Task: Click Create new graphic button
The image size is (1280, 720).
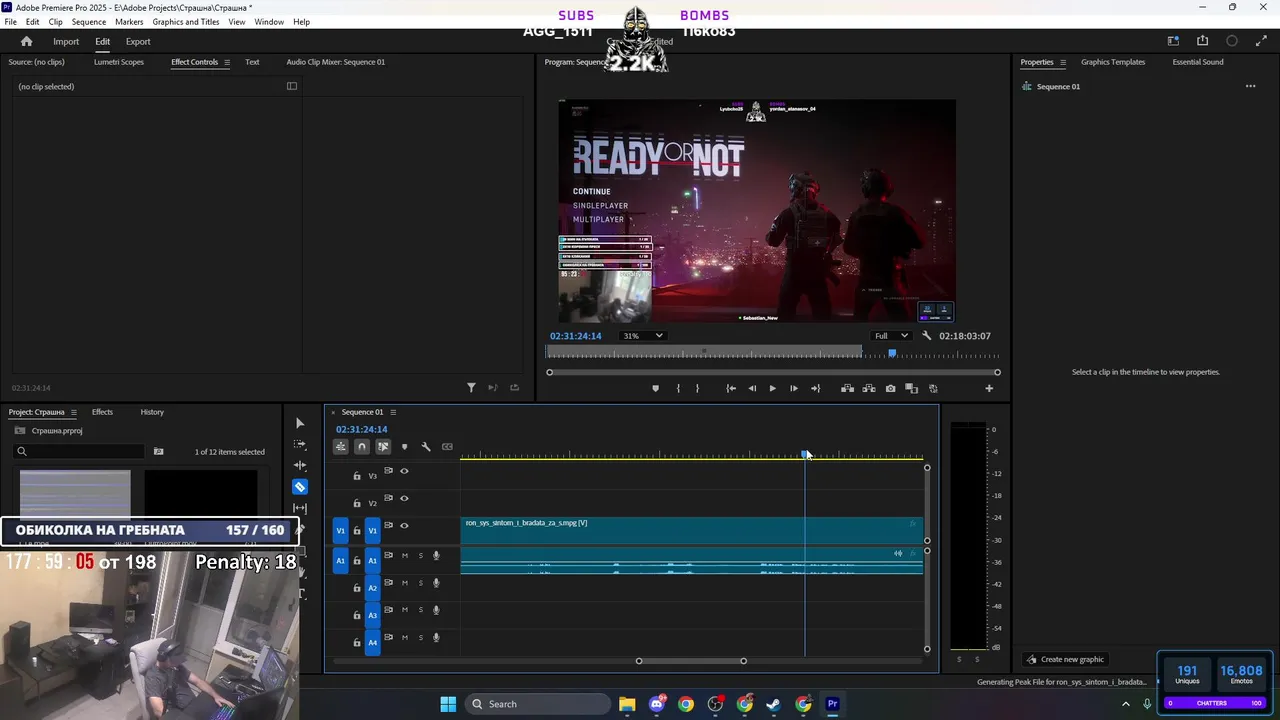Action: coord(1066,659)
